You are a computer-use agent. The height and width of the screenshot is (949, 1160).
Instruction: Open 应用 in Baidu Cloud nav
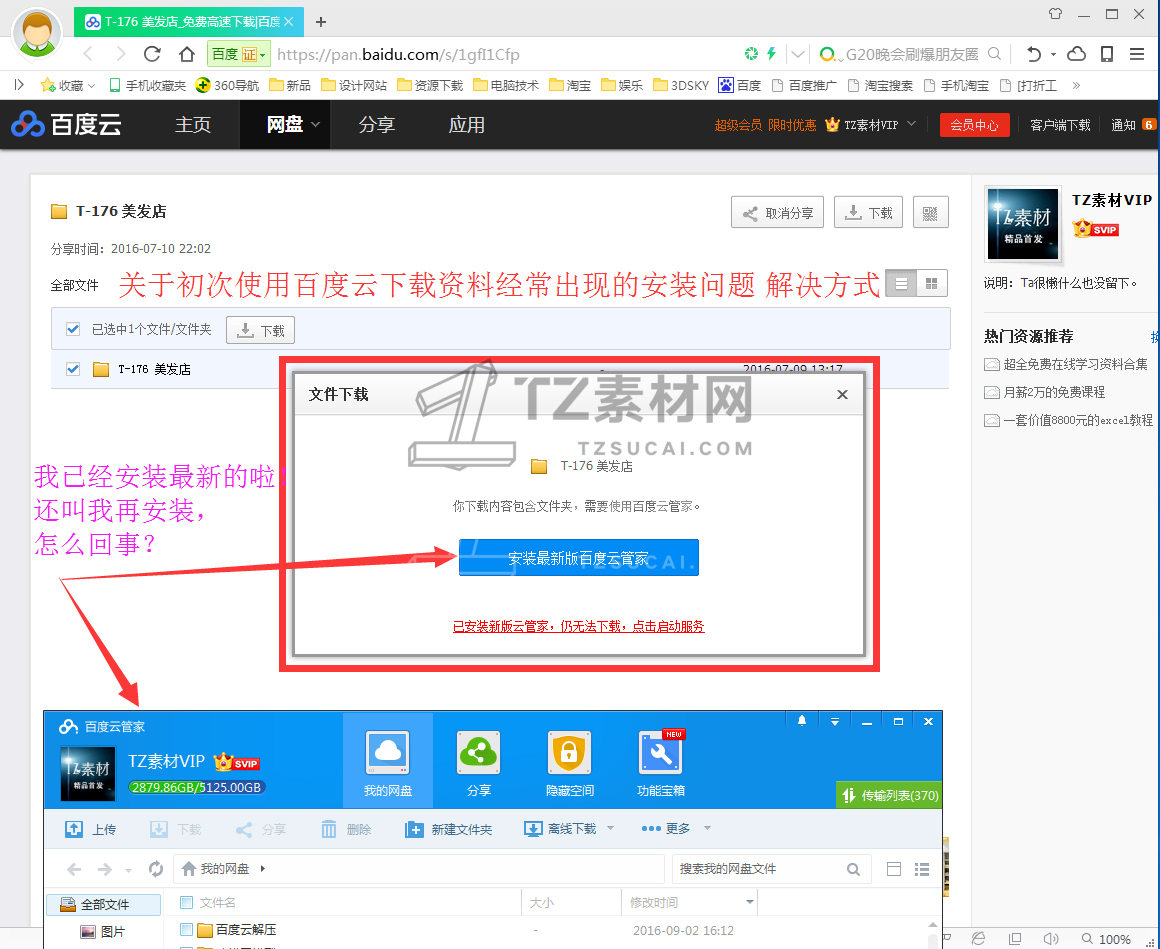[466, 124]
